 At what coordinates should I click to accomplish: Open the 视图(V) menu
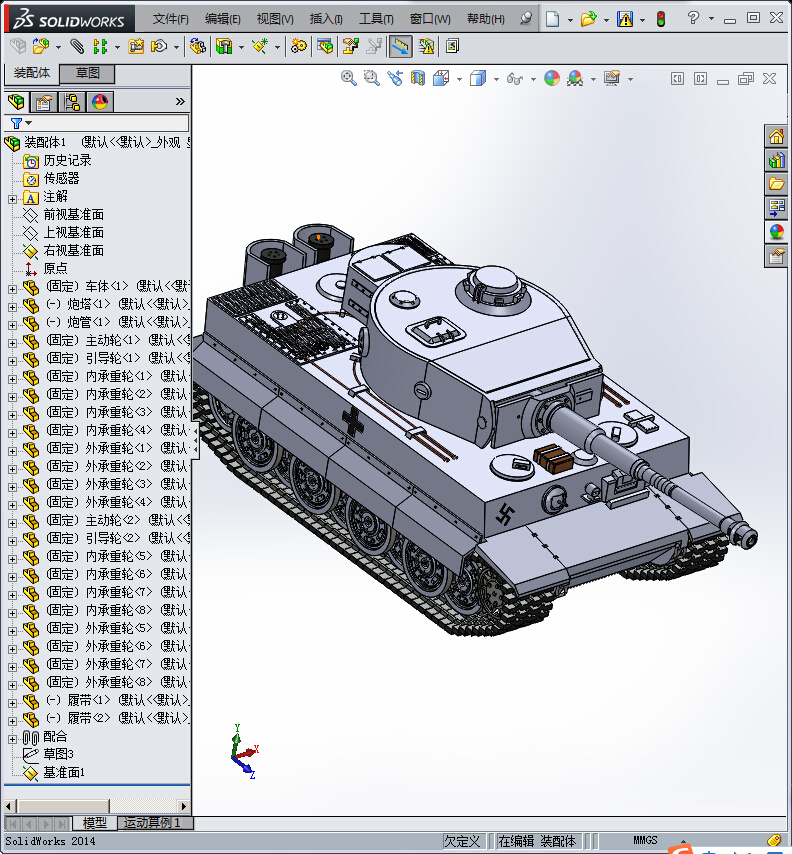[275, 19]
